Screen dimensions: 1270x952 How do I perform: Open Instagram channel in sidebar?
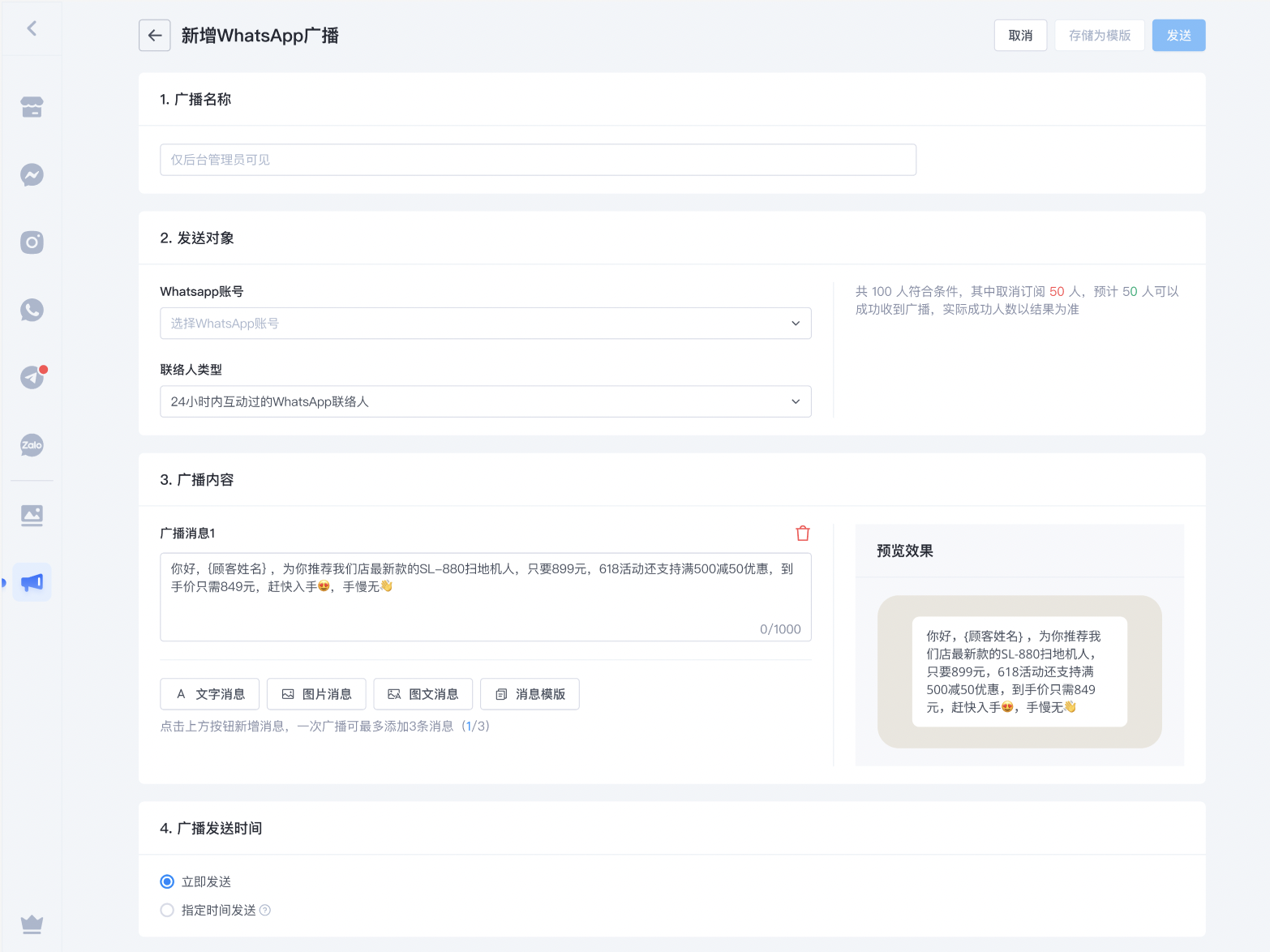[32, 242]
